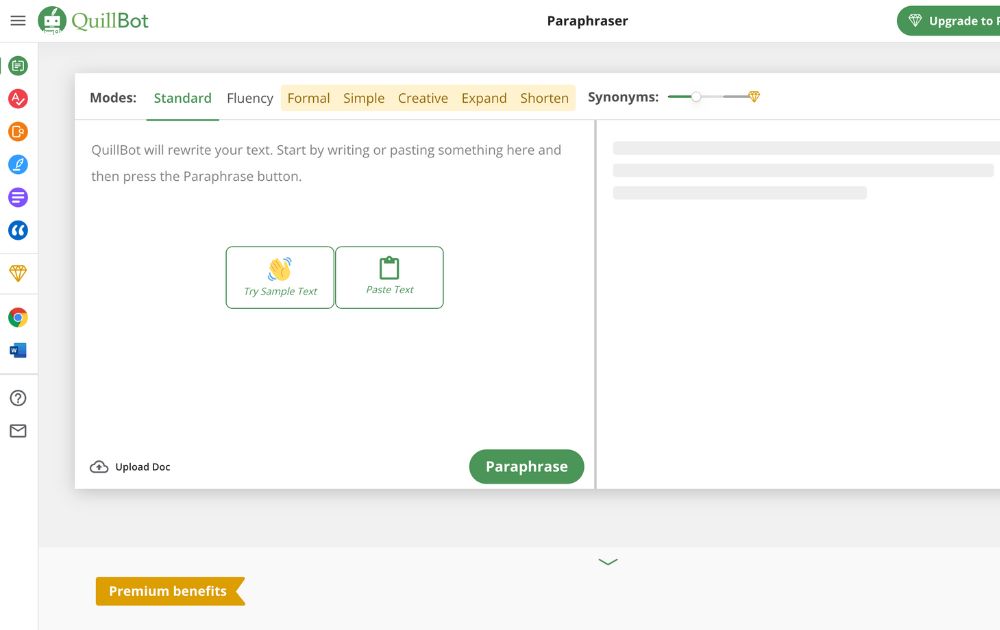
Task: Click the Paraphraser page title
Action: click(x=587, y=21)
